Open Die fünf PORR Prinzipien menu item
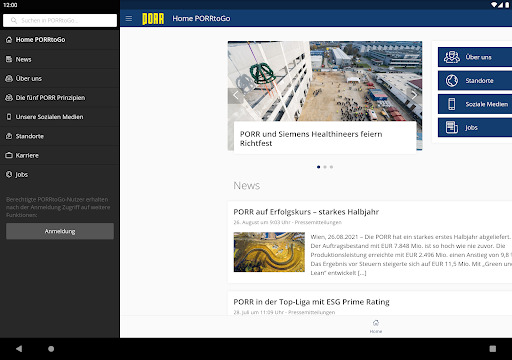This screenshot has height=360, width=512. click(60, 98)
